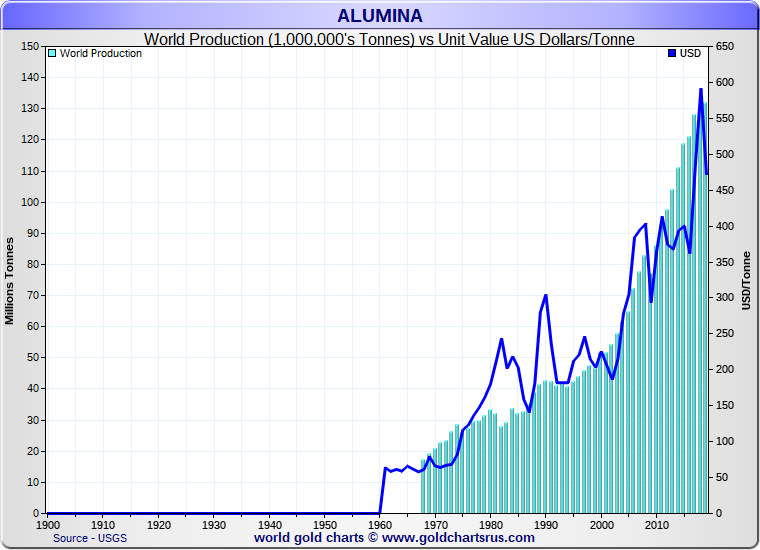
Task: Click the 300 tick on right axis
Action: click(724, 298)
